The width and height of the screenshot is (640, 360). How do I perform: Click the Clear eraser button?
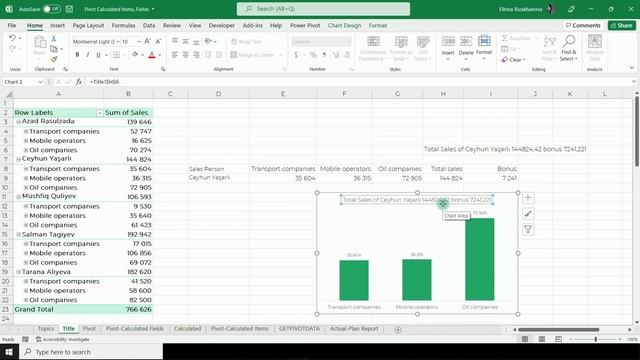point(513,60)
